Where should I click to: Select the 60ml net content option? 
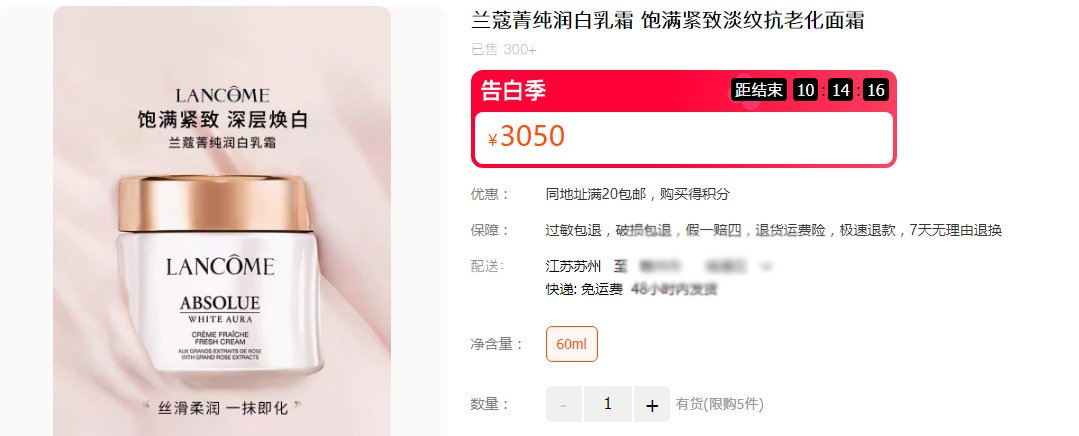coord(572,344)
